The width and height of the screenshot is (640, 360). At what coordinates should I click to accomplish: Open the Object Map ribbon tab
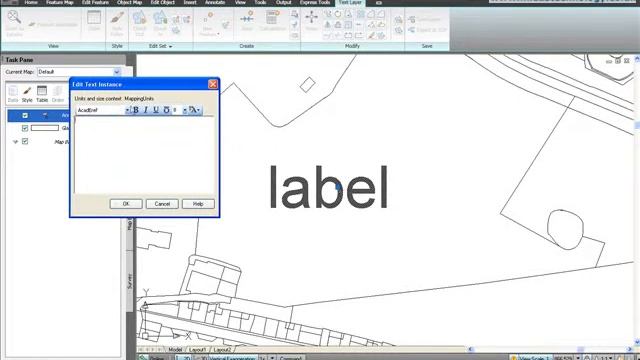(x=129, y=2)
